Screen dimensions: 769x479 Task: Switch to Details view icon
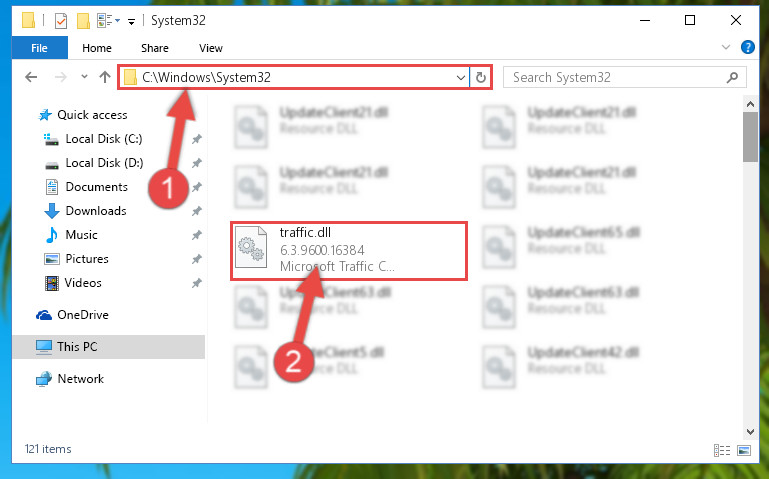[721, 450]
